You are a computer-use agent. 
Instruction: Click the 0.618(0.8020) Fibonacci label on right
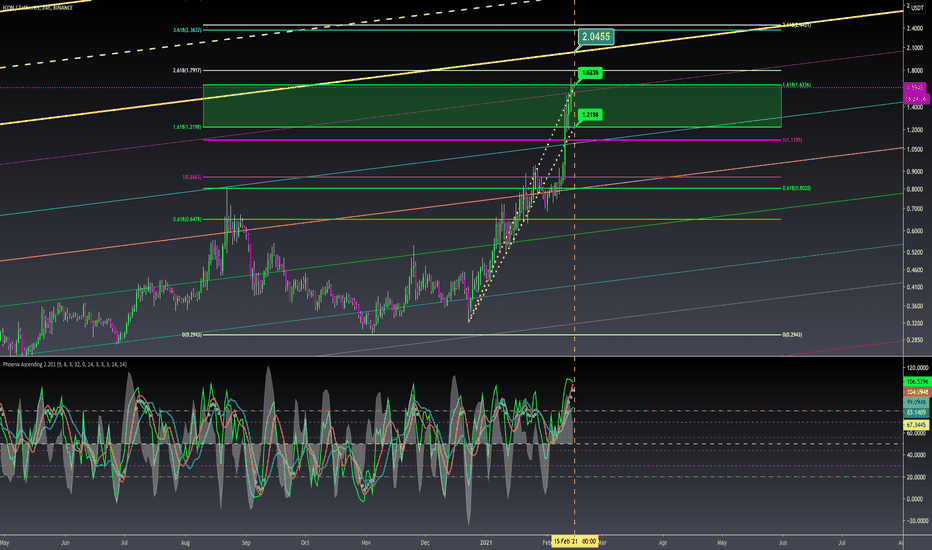click(796, 188)
